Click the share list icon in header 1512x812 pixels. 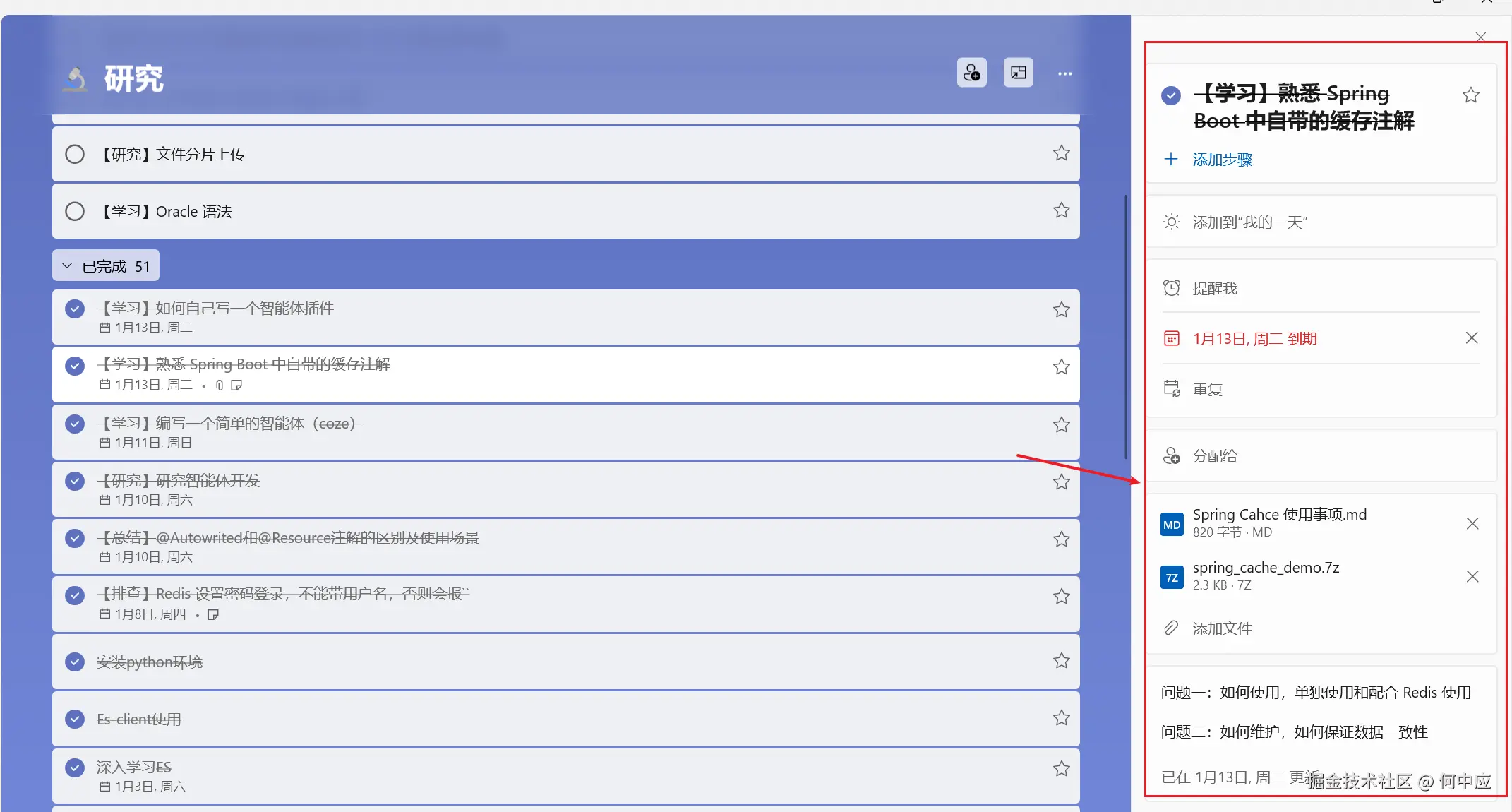(x=971, y=73)
